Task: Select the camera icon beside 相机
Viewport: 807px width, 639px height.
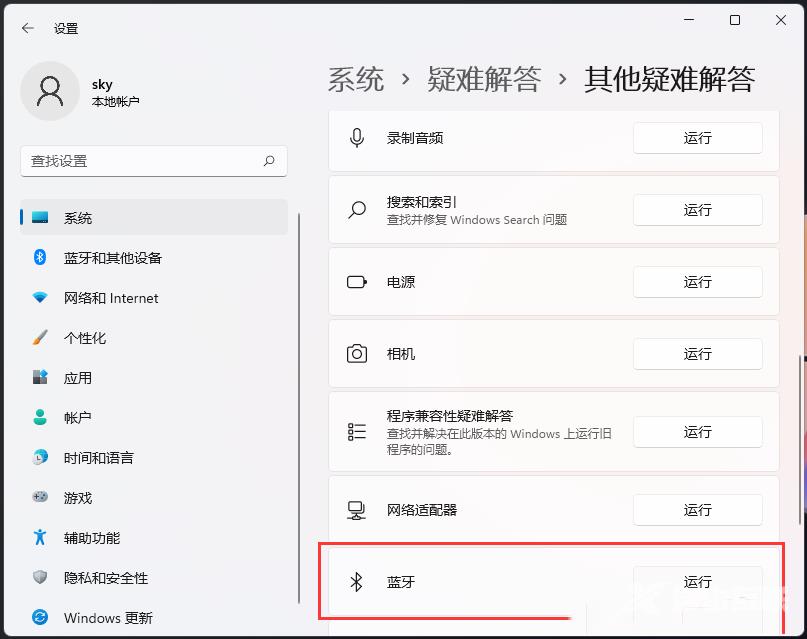Action: (x=357, y=354)
